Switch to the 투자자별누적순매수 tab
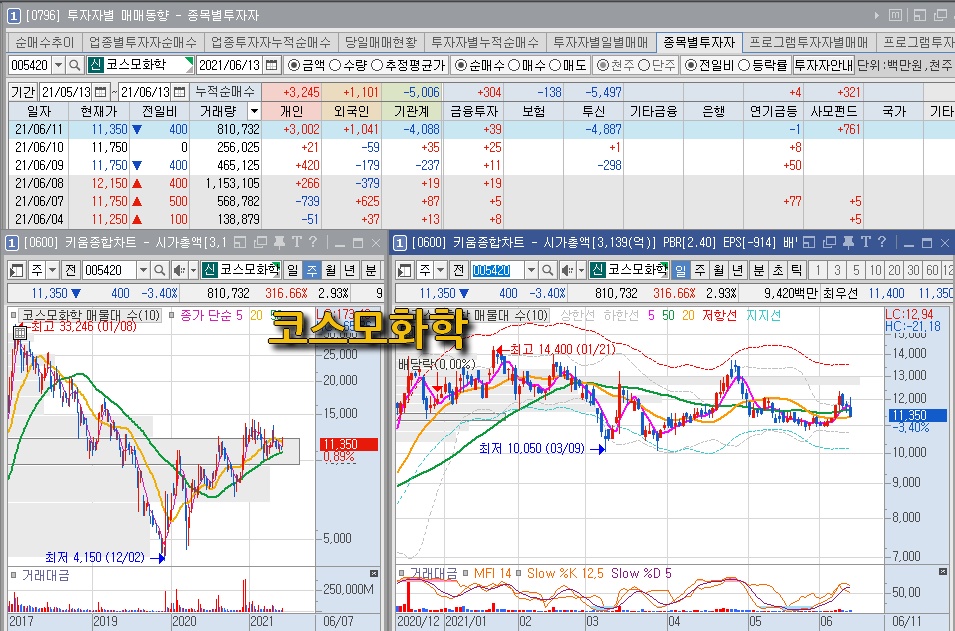Image resolution: width=955 pixels, height=631 pixels. pos(485,43)
